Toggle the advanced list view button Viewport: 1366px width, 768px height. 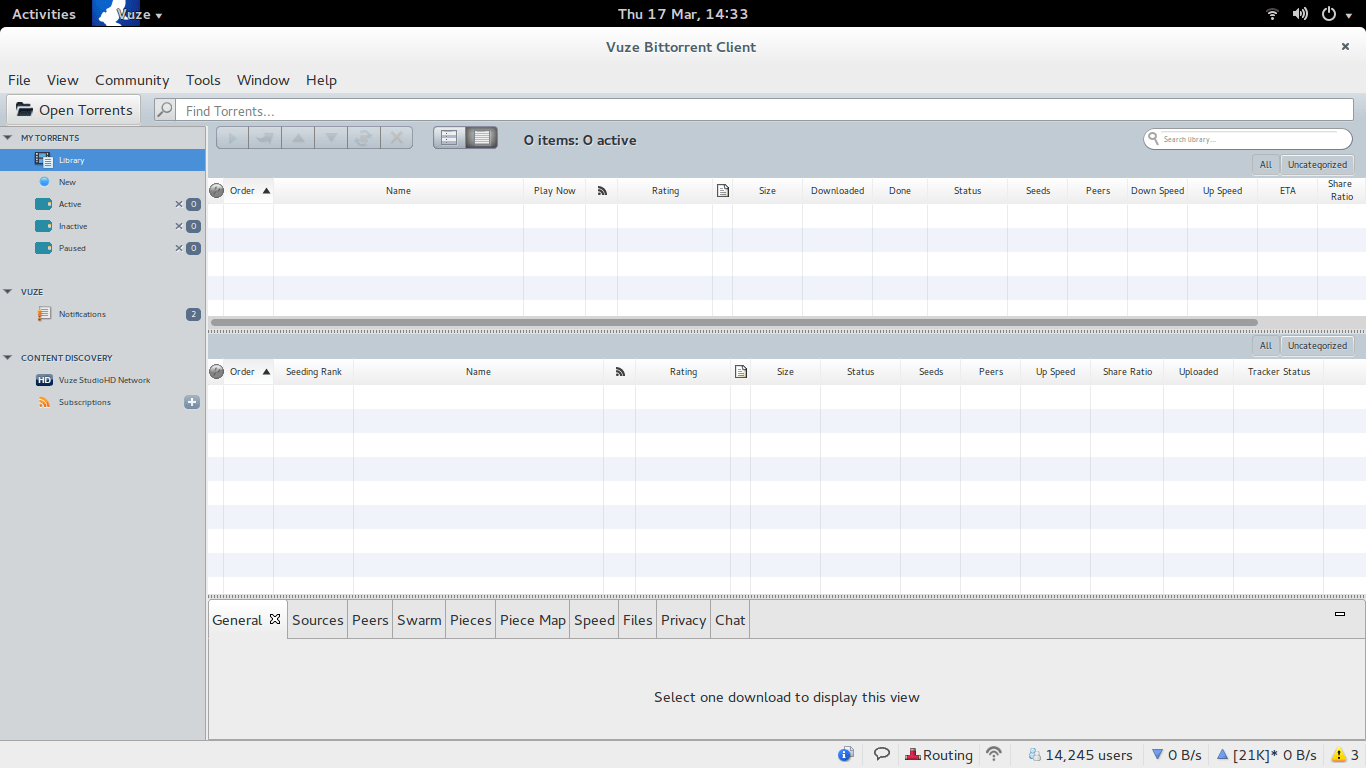(x=482, y=137)
